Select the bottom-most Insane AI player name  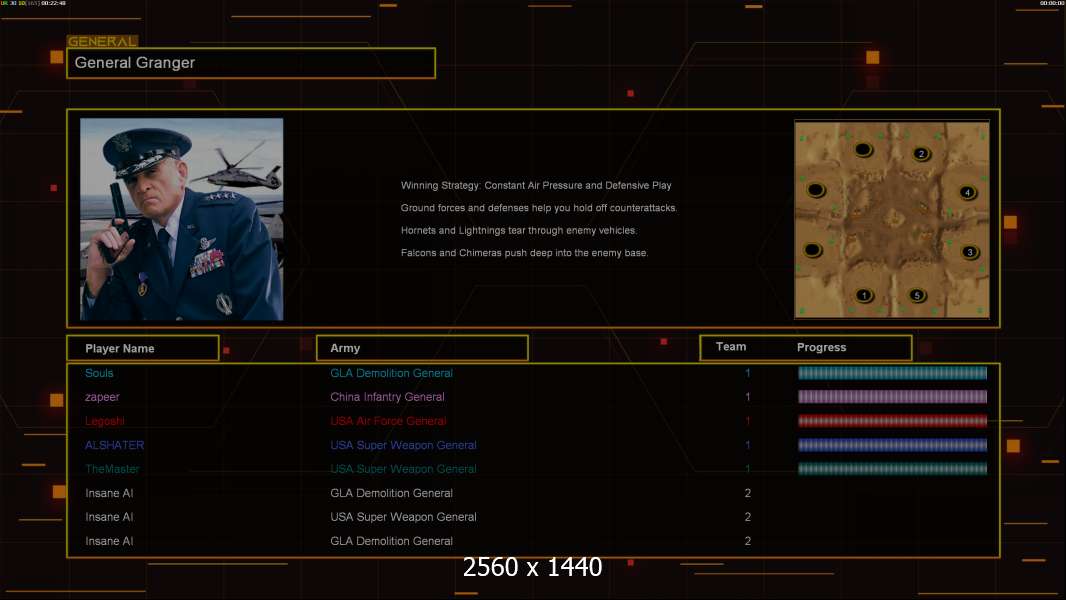tap(109, 541)
